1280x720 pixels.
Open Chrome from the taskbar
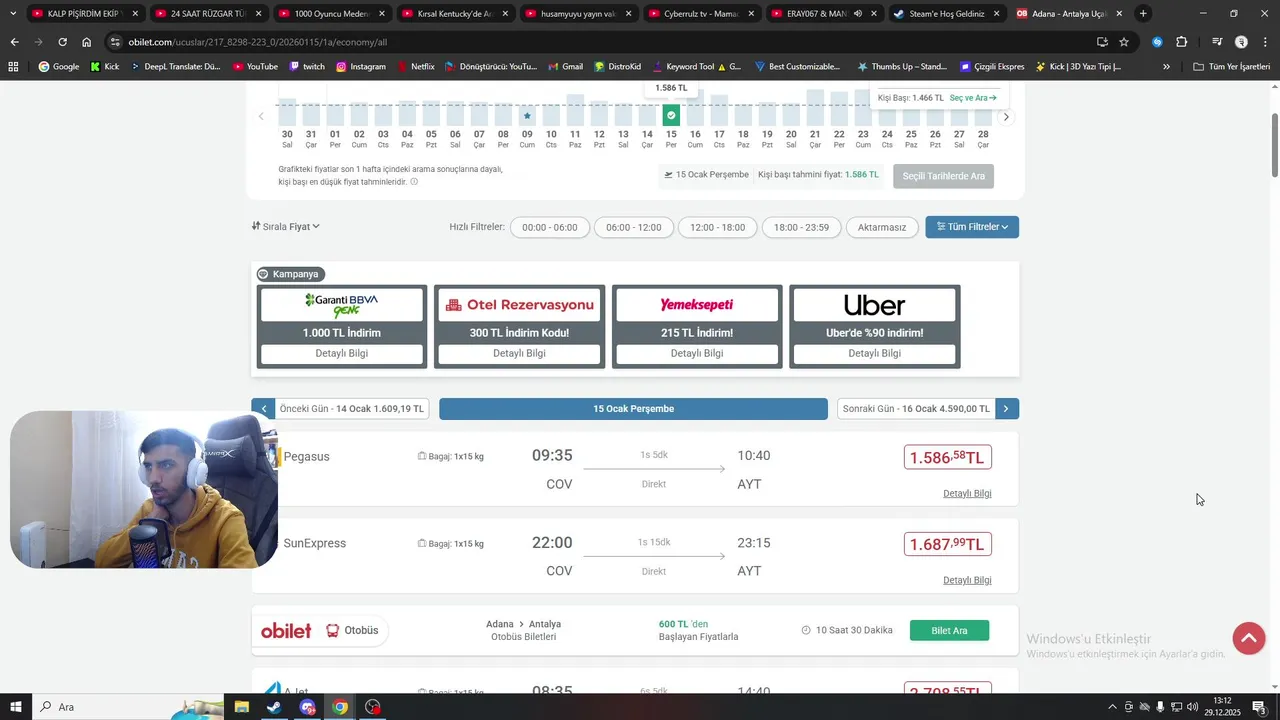(x=340, y=707)
